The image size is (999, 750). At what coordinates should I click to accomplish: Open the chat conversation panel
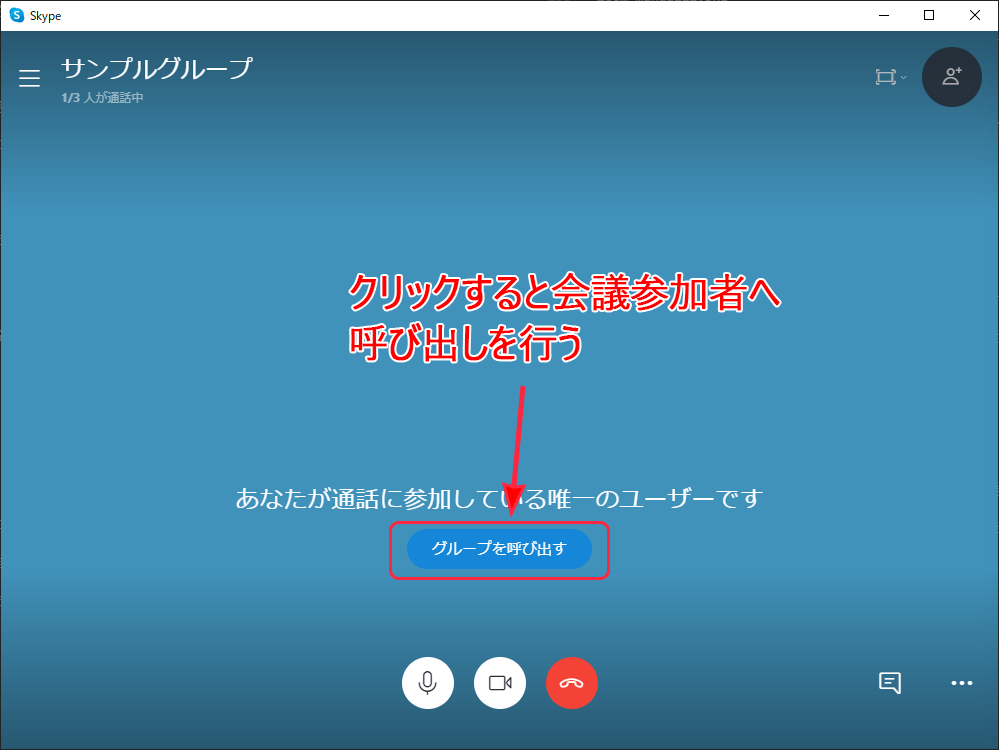coord(889,683)
